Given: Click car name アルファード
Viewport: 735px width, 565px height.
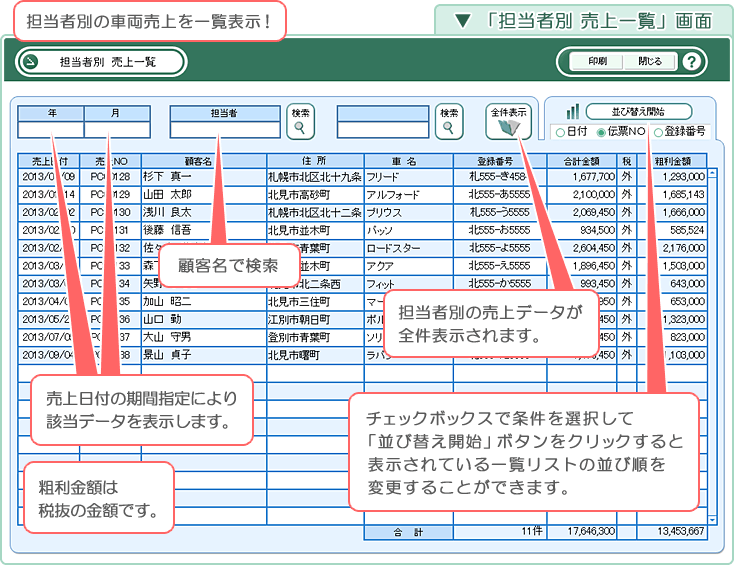Looking at the screenshot, I should coord(393,195).
